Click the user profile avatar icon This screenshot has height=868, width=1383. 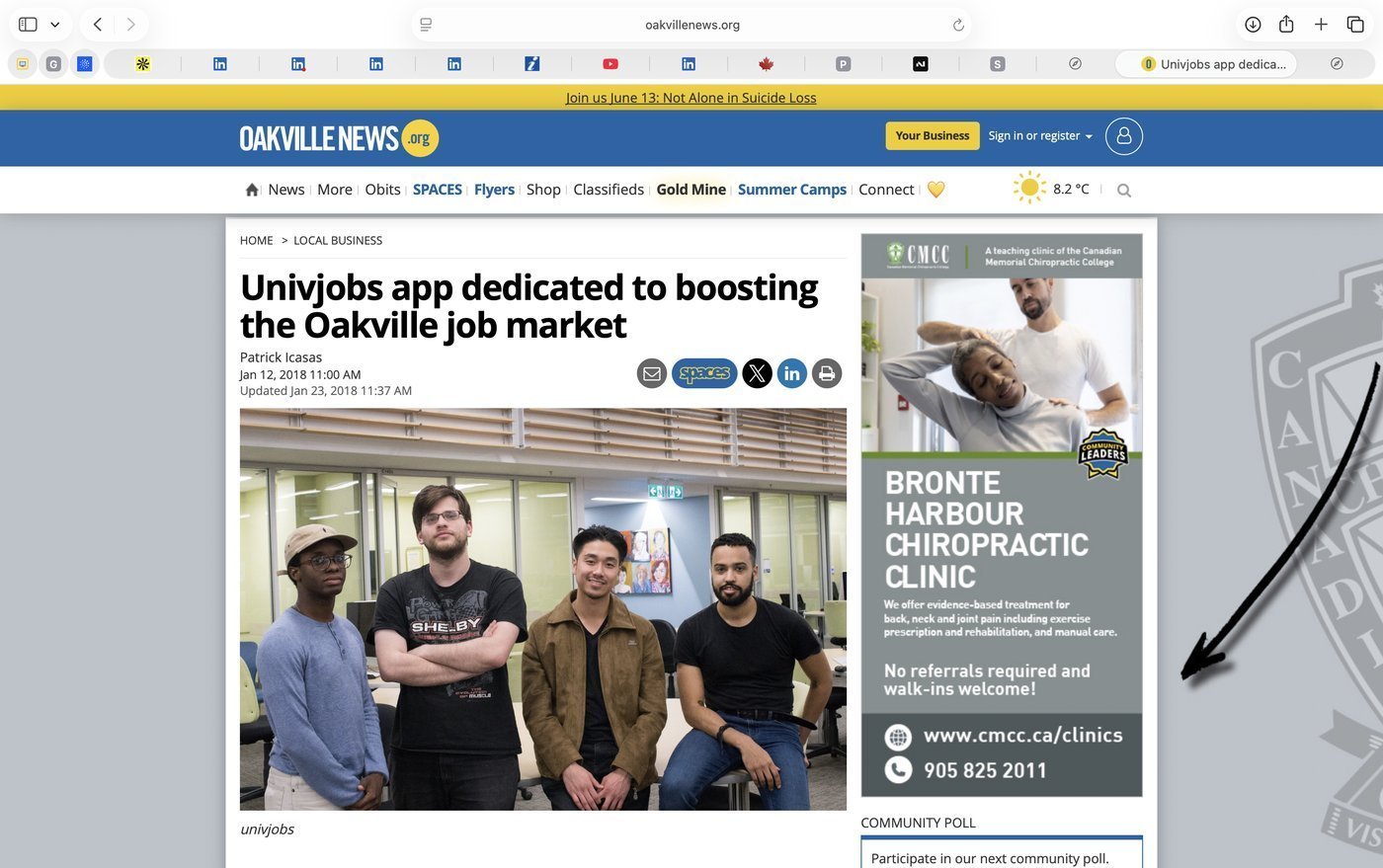[x=1124, y=136]
